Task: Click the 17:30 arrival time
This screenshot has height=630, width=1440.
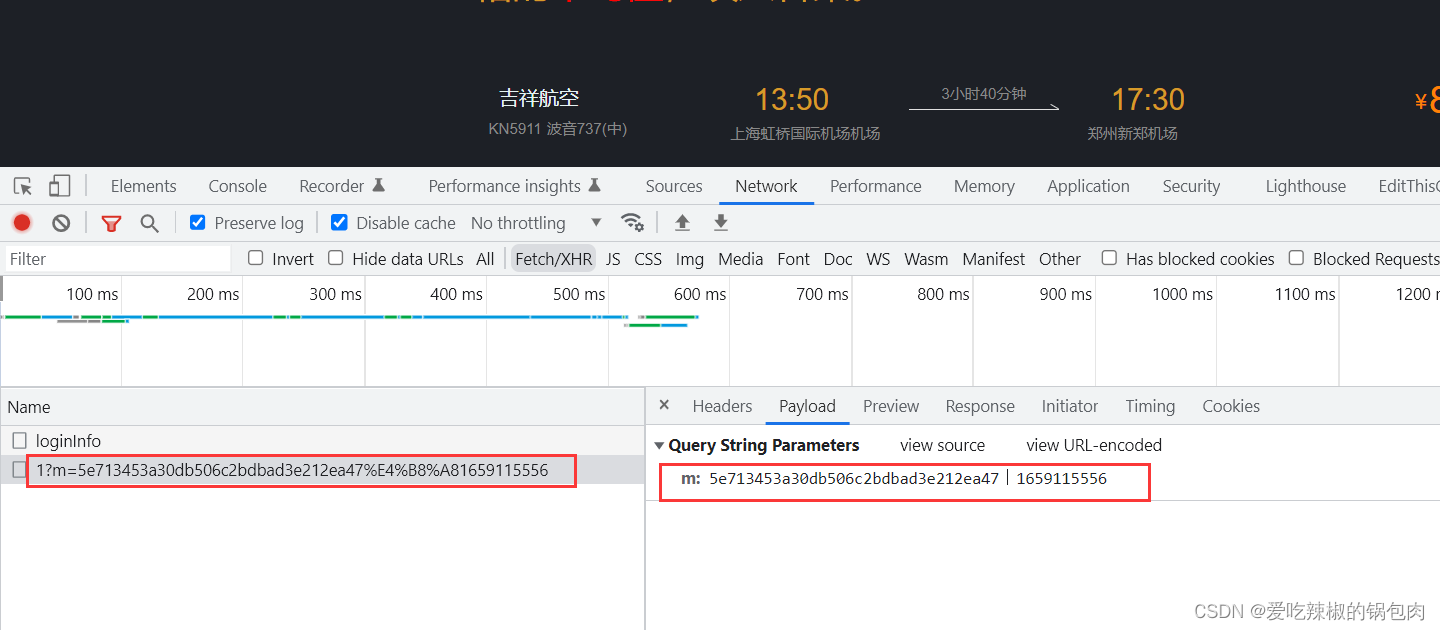Action: click(x=1148, y=99)
